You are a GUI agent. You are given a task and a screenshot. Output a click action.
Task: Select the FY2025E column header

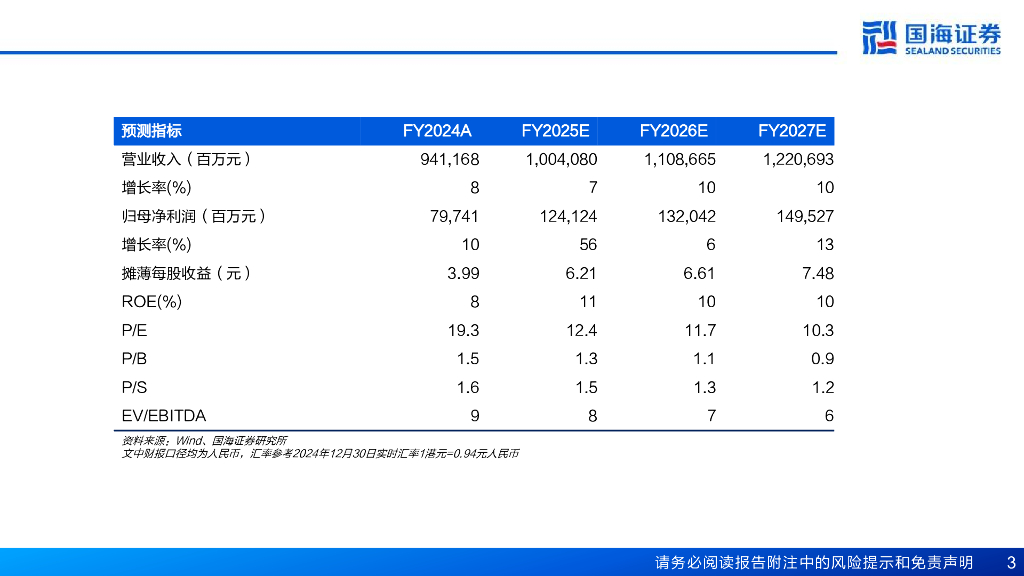tap(555, 131)
